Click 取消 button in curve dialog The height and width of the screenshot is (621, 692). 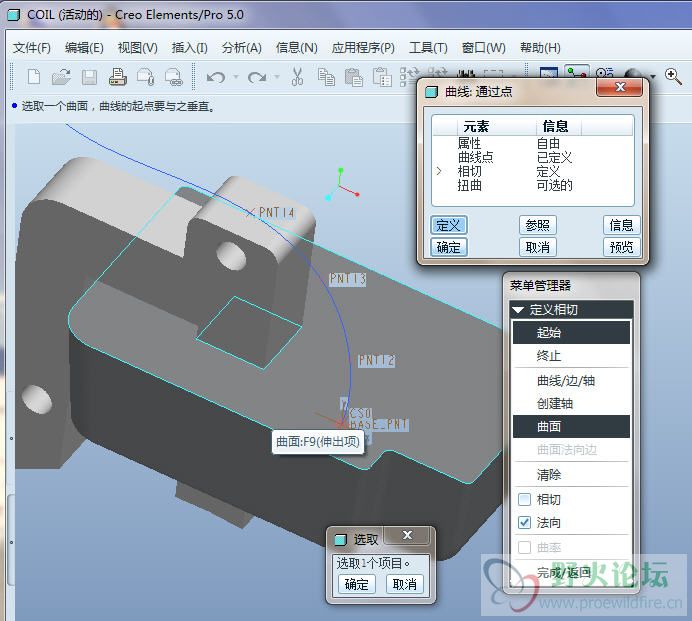click(538, 247)
